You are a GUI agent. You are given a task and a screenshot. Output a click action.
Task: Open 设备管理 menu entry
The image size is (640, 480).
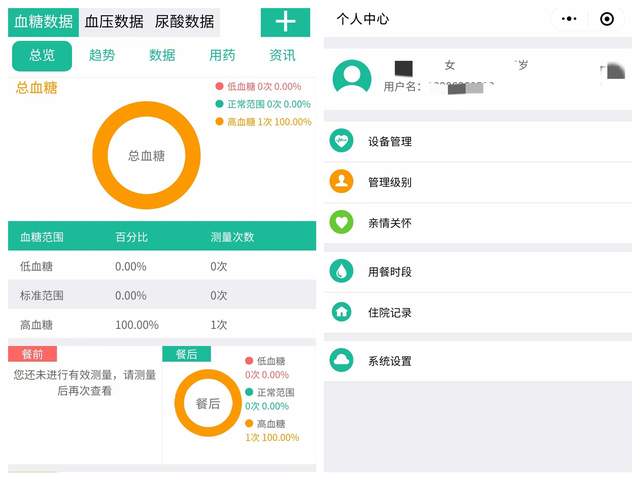coord(478,141)
